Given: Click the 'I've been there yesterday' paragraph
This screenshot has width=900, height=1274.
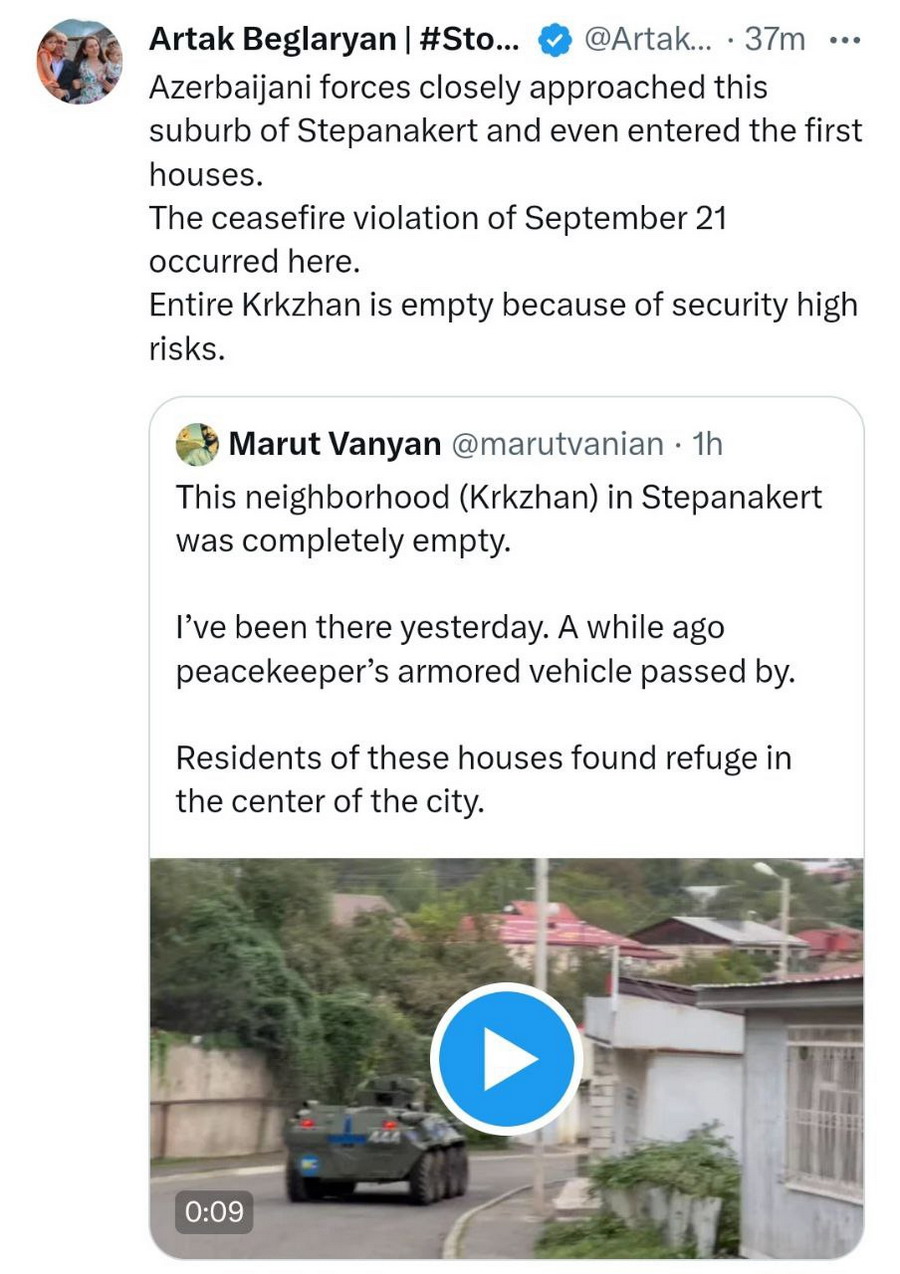Looking at the screenshot, I should click(x=449, y=628).
